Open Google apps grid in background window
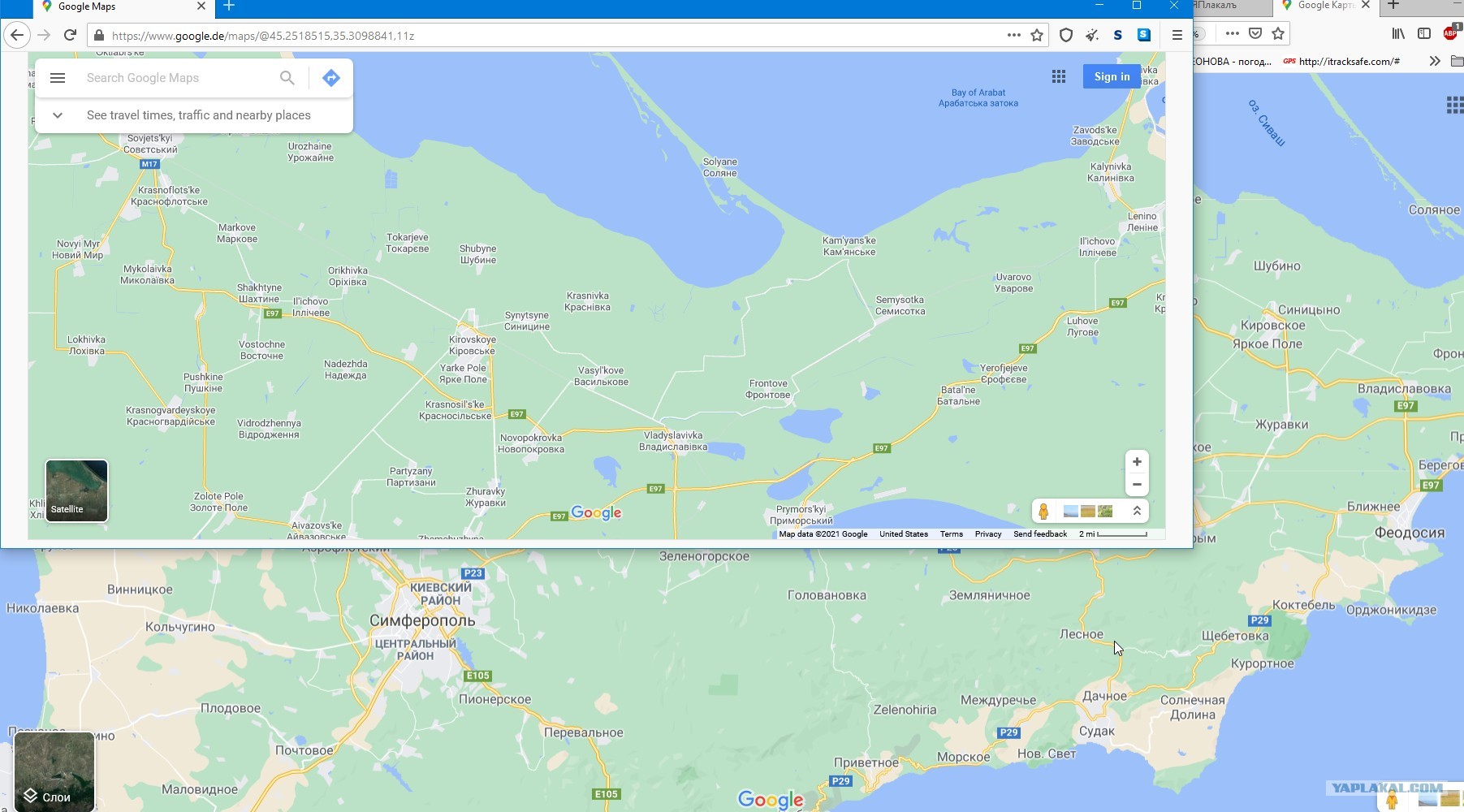 pos(1455,105)
